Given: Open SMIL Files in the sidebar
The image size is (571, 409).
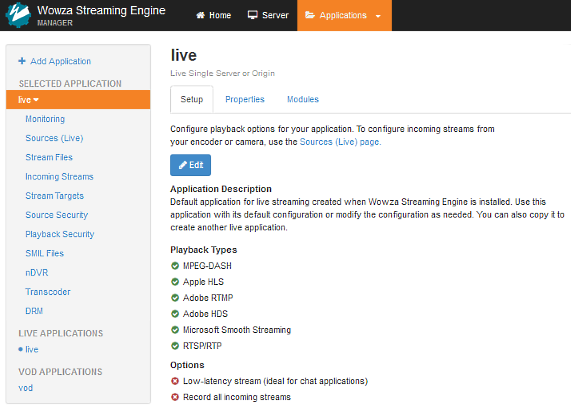Looking at the screenshot, I should [45, 253].
